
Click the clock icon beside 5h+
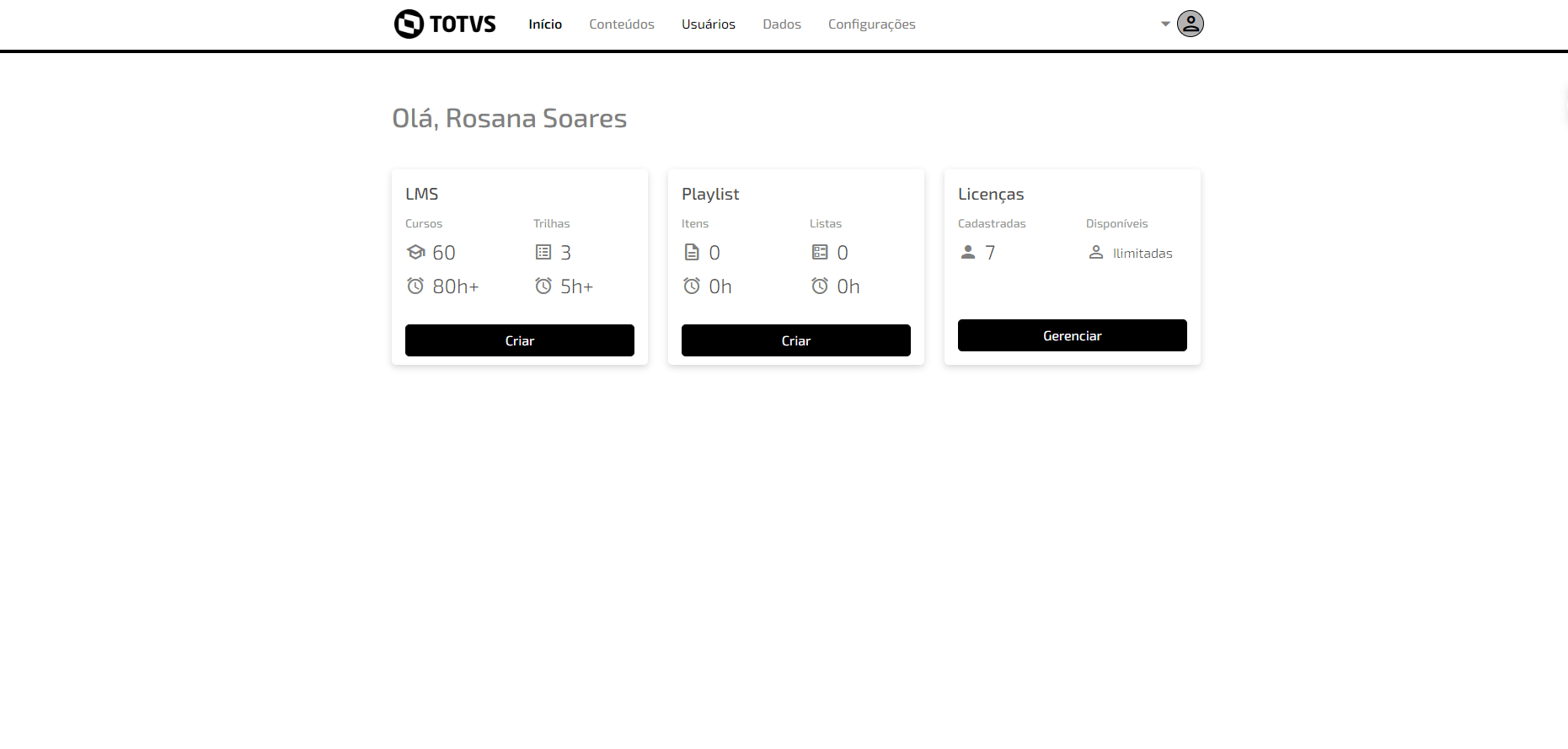coord(543,286)
